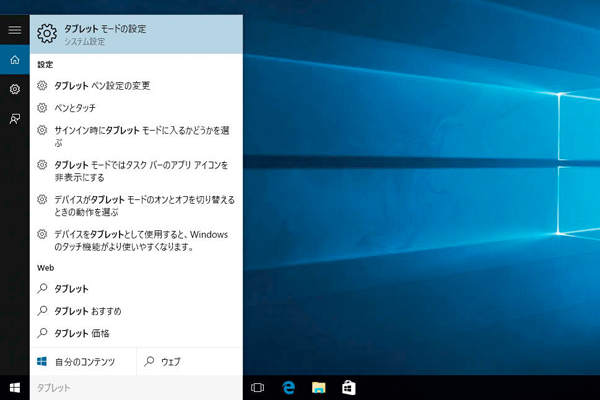The width and height of the screenshot is (600, 400).
Task: Open サインイン時にタブレット モードに入るかどうかを選ぶ result
Action: 136,136
